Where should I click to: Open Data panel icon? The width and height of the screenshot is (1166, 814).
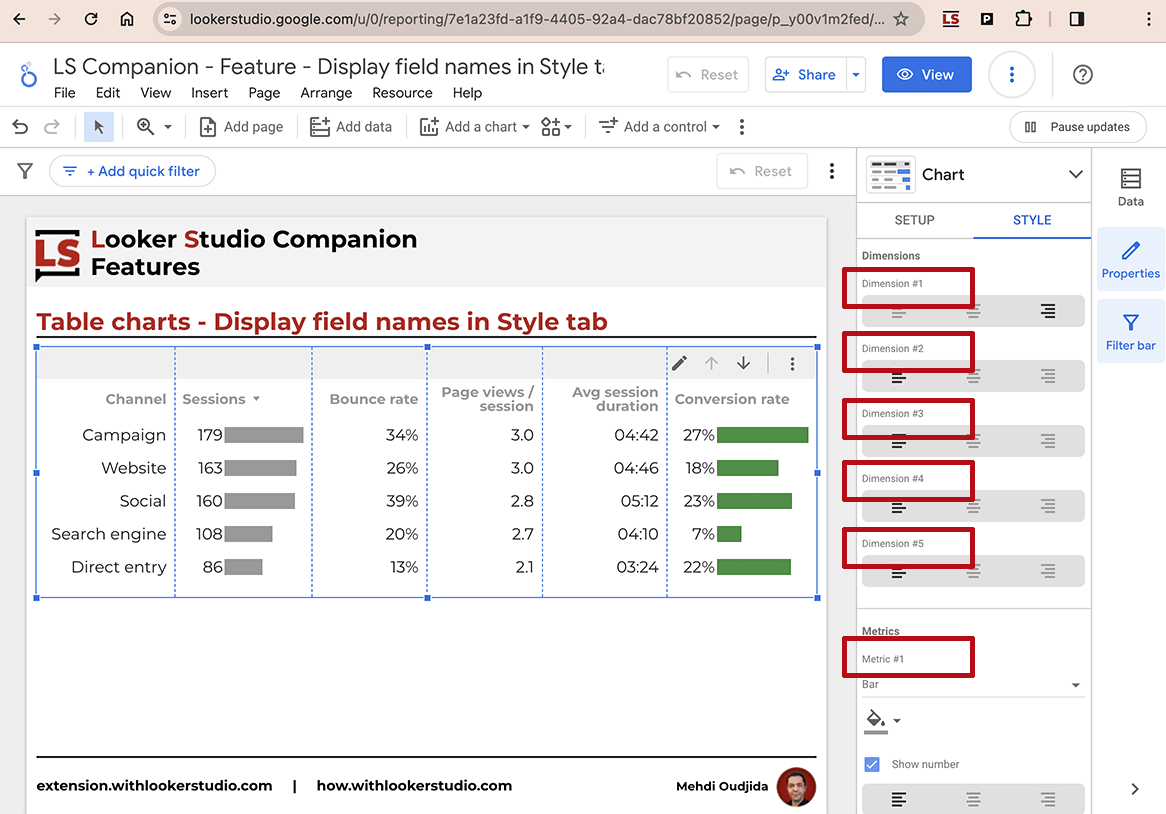(1130, 187)
